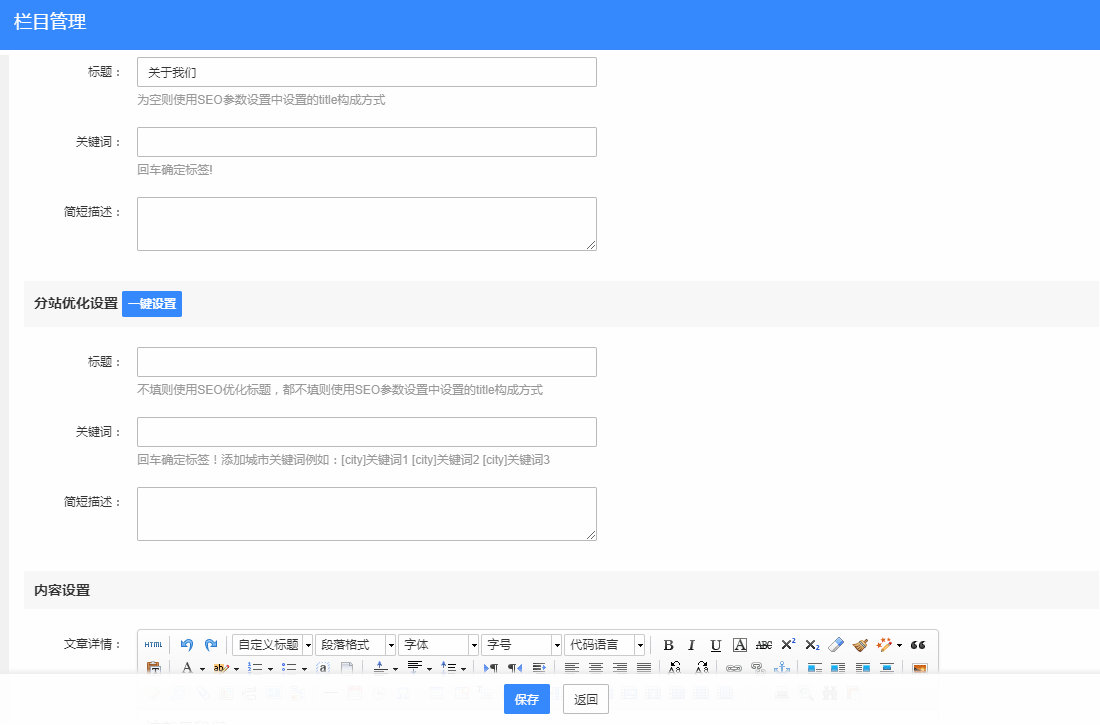The width and height of the screenshot is (1100, 725).
Task: Focus the 分站优化设置 简短描述 textarea
Action: tap(367, 514)
